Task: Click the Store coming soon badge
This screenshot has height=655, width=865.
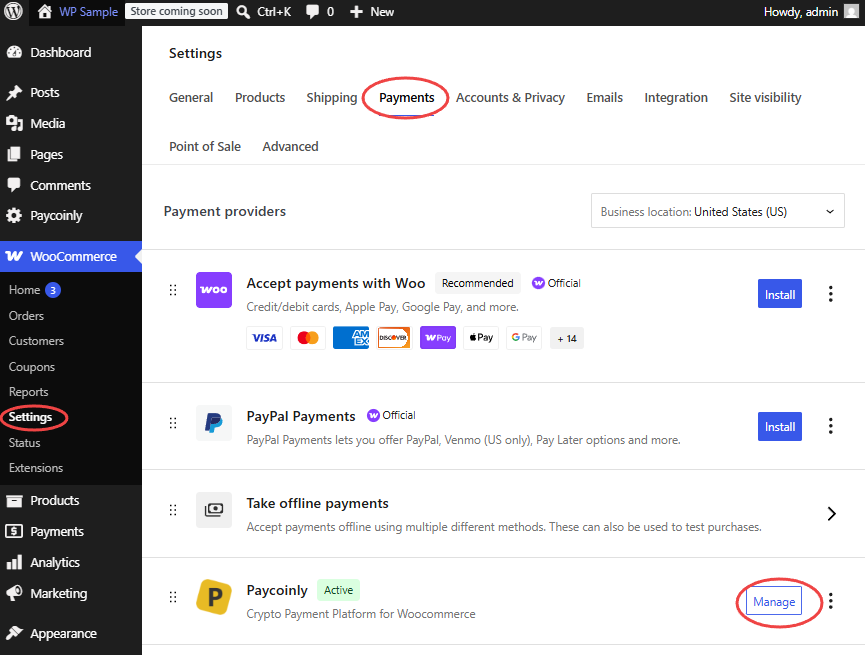Action: coord(176,11)
